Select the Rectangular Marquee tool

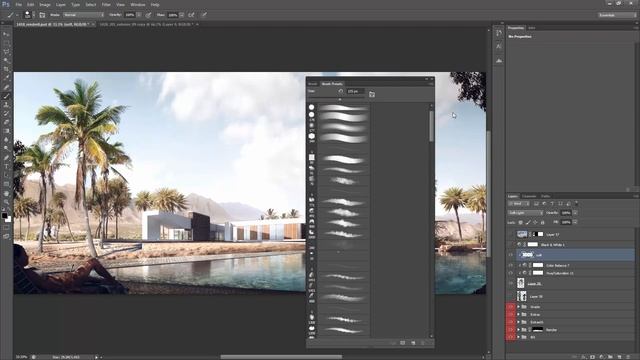[x=6, y=43]
